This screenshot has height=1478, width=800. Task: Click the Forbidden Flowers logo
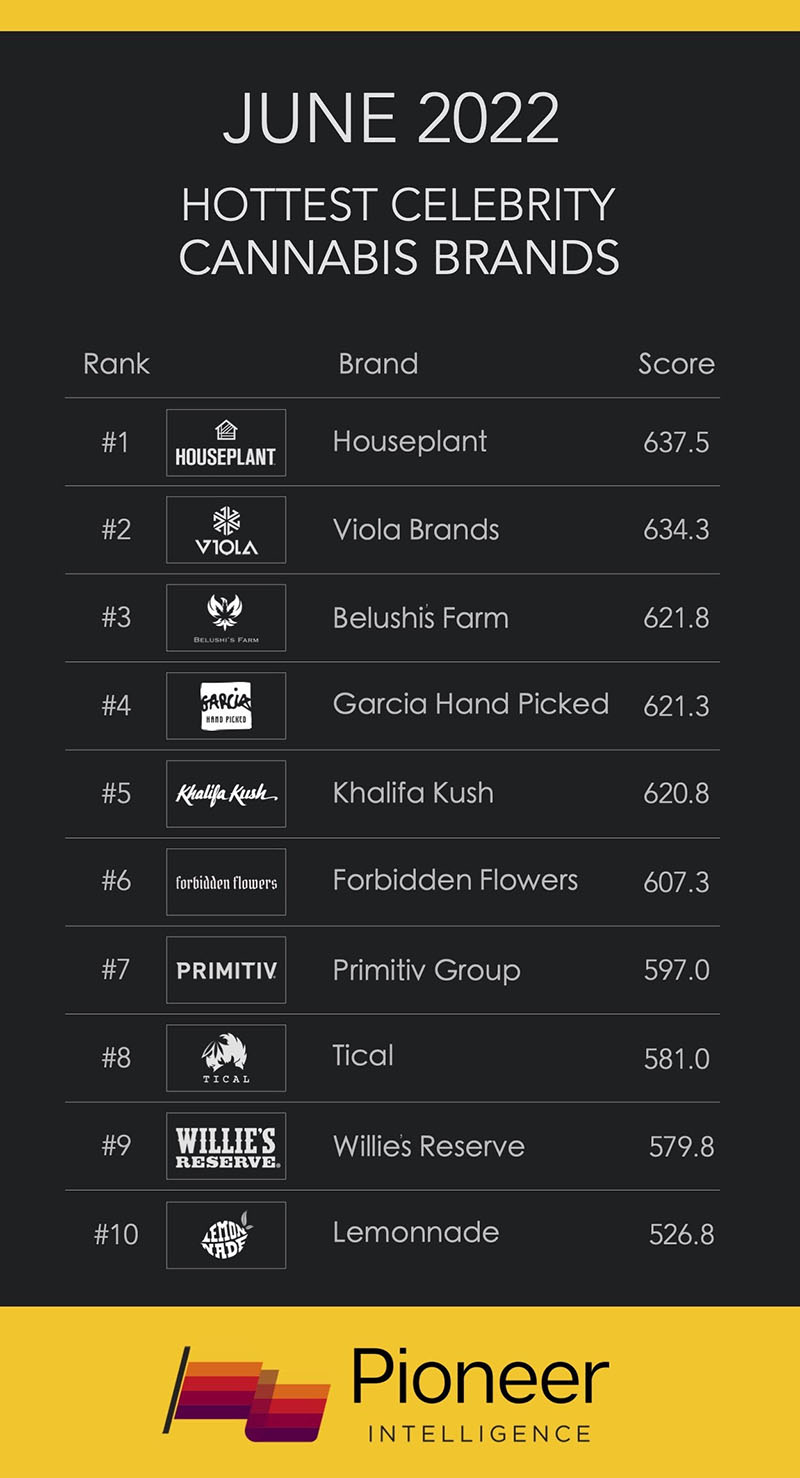click(x=226, y=882)
